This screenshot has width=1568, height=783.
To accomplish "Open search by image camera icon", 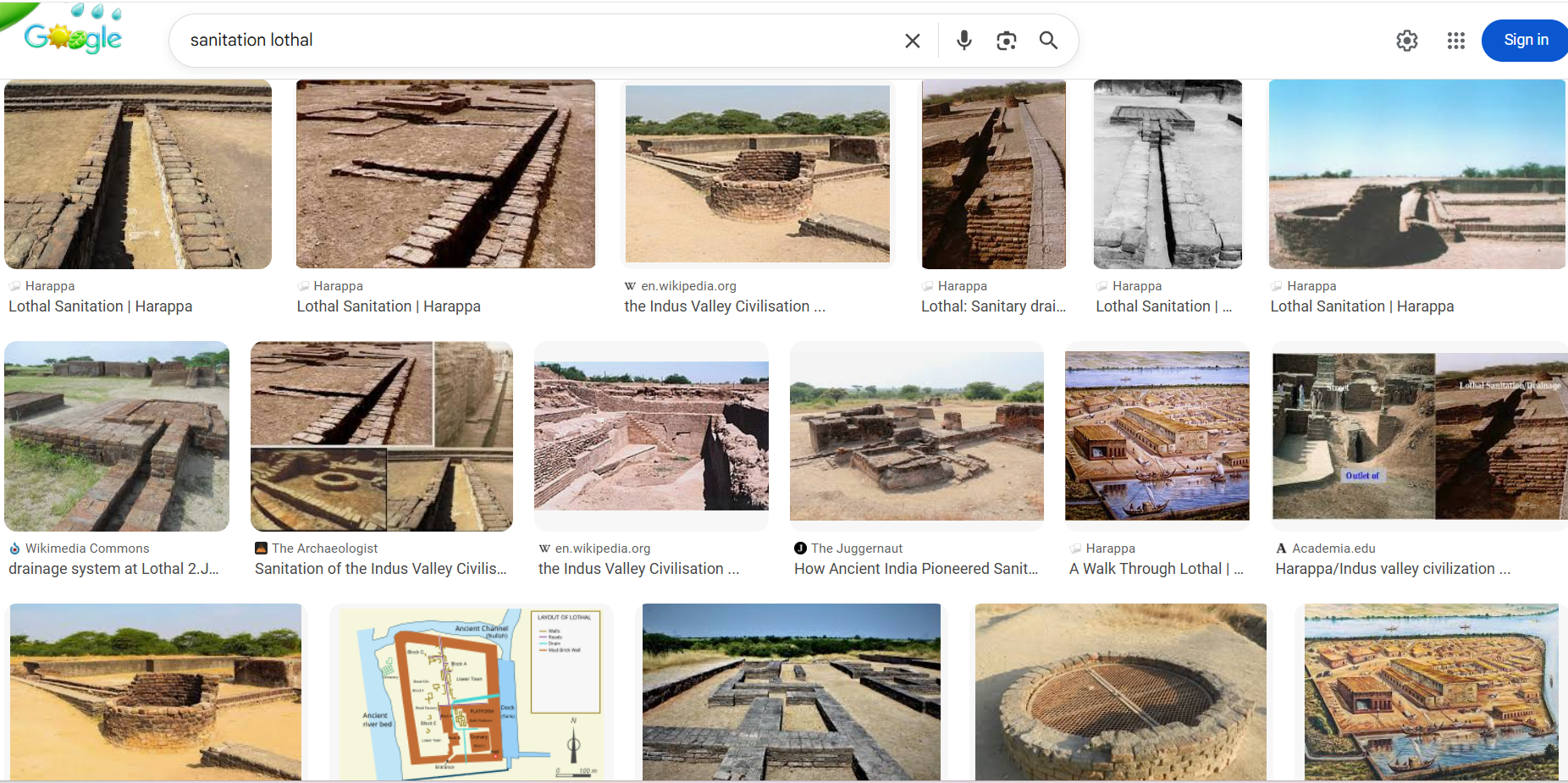I will click(1006, 41).
